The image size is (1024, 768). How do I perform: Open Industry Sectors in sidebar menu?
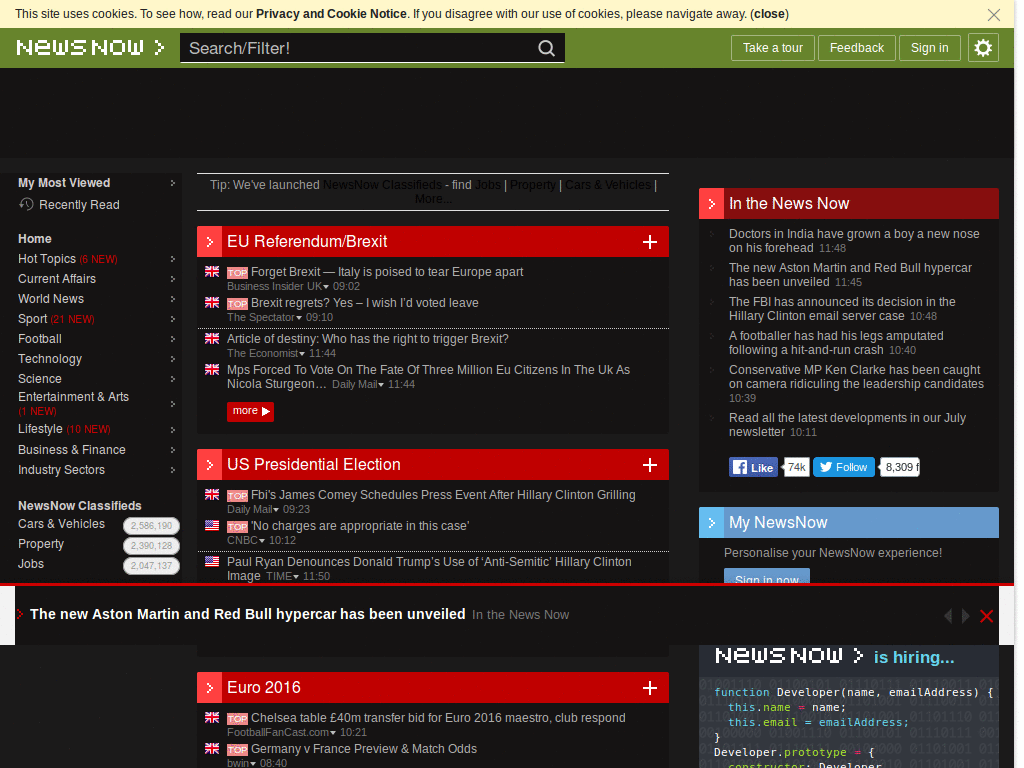[x=61, y=470]
